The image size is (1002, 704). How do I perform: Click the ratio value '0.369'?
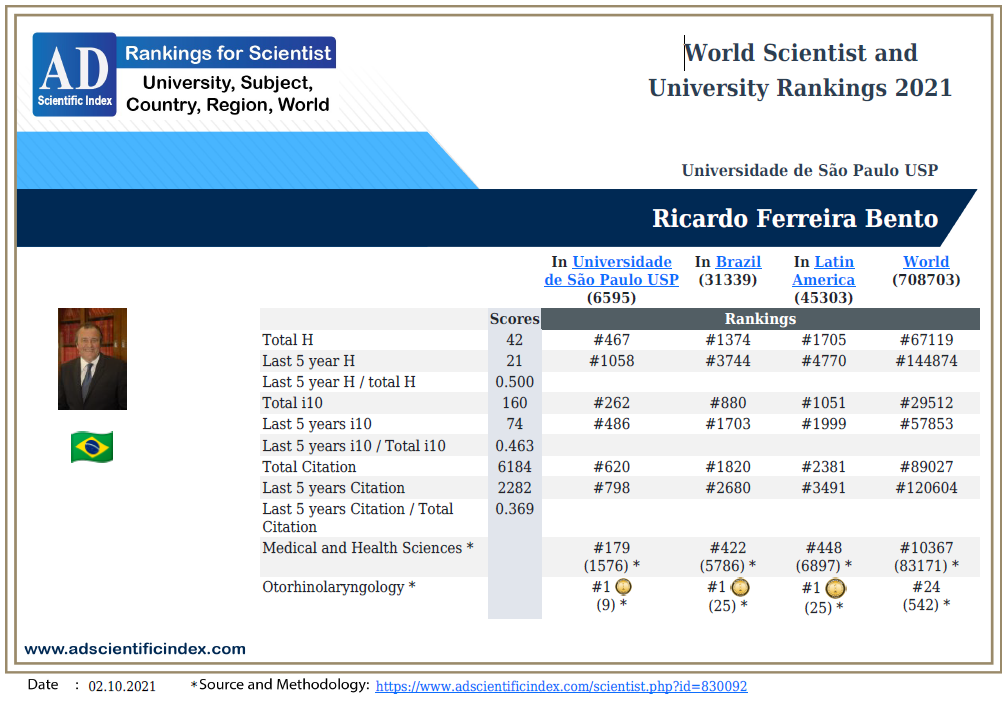pos(514,509)
